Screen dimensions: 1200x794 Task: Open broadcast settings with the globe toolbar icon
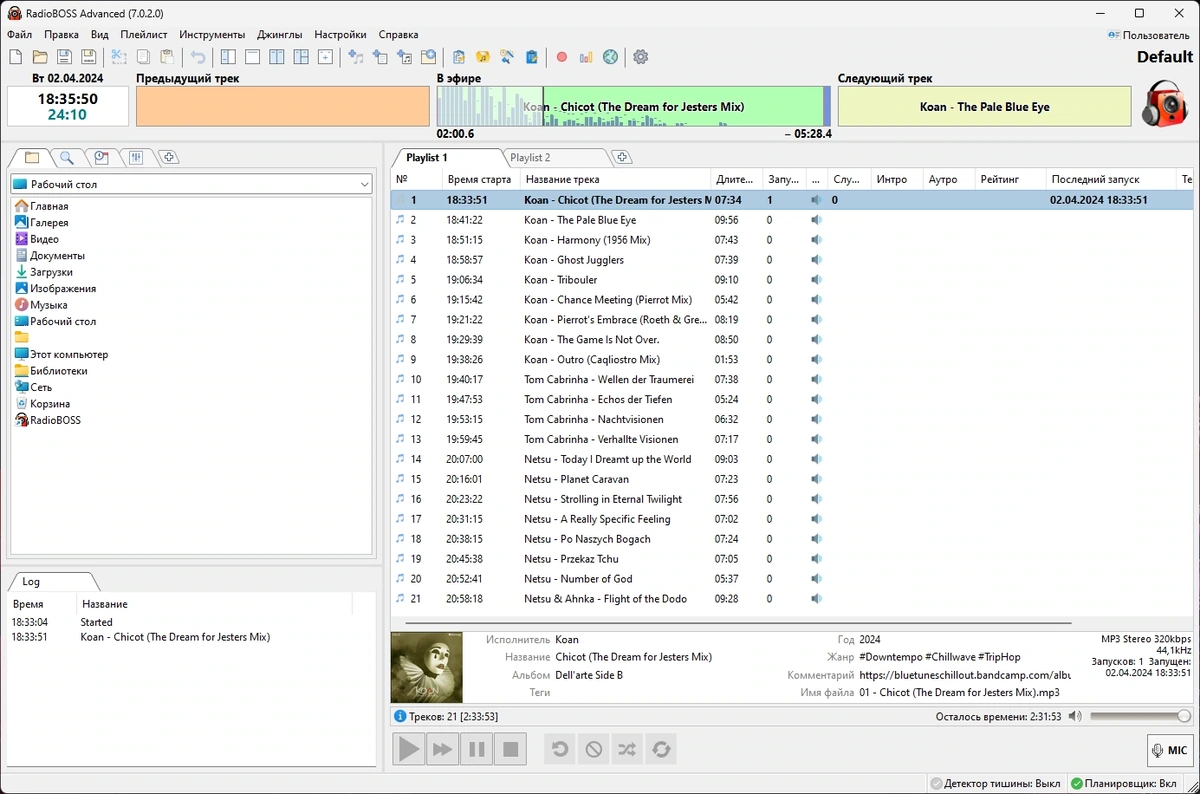click(611, 57)
